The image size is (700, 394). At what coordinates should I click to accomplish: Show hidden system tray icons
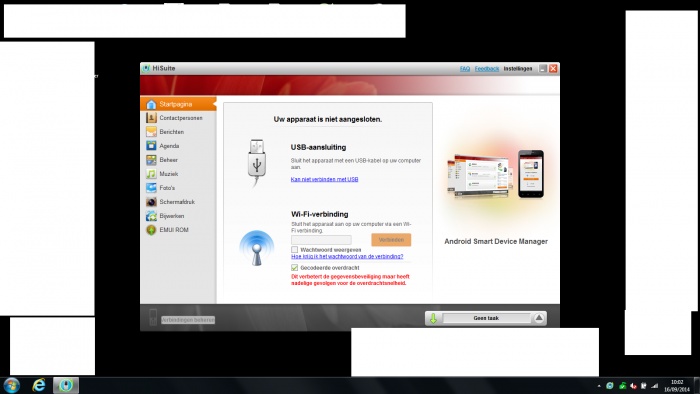[x=599, y=386]
